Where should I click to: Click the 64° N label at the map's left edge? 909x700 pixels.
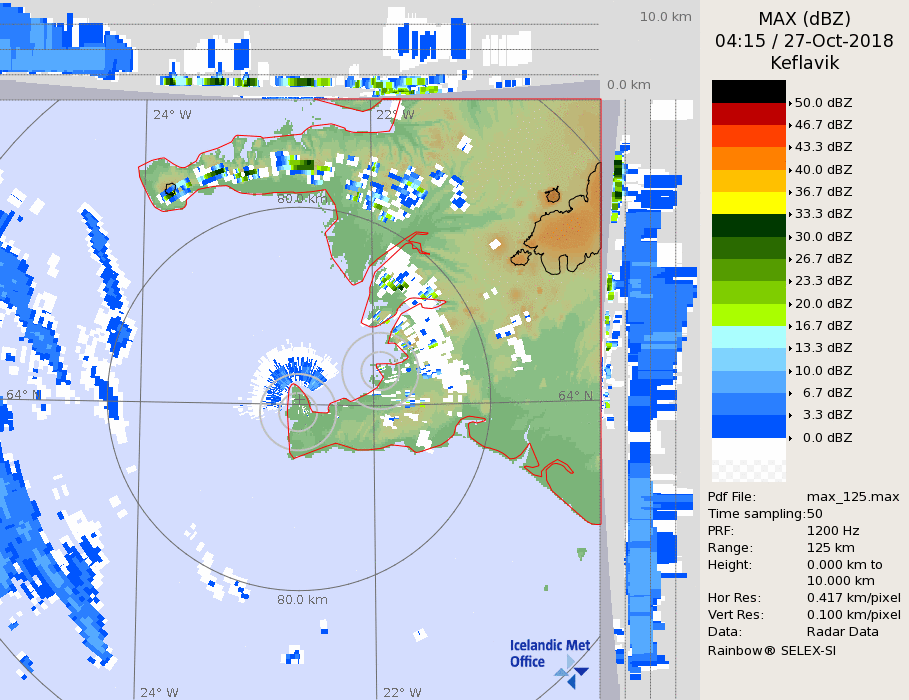[x=22, y=395]
